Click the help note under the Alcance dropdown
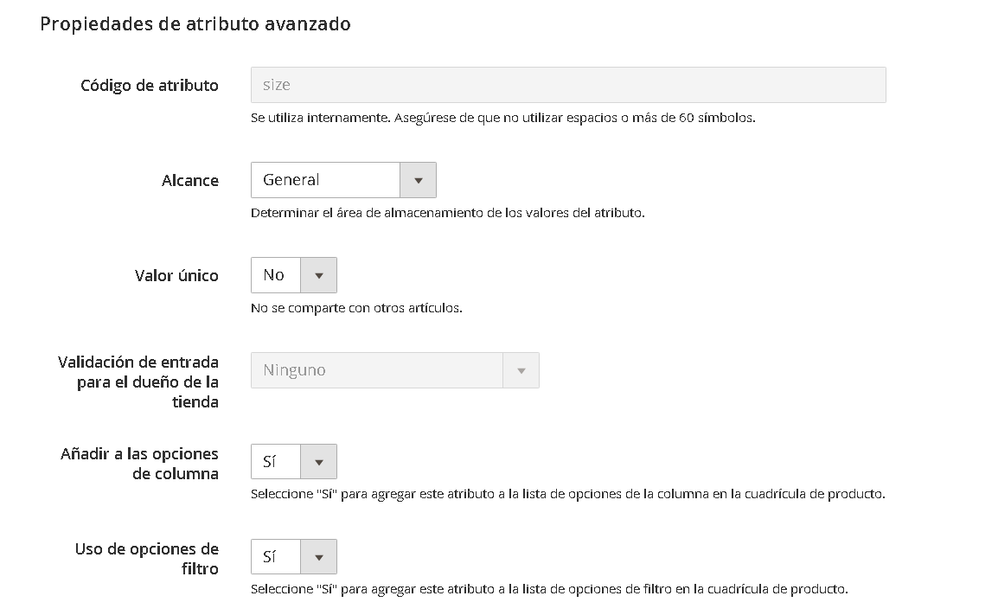 click(x=447, y=212)
